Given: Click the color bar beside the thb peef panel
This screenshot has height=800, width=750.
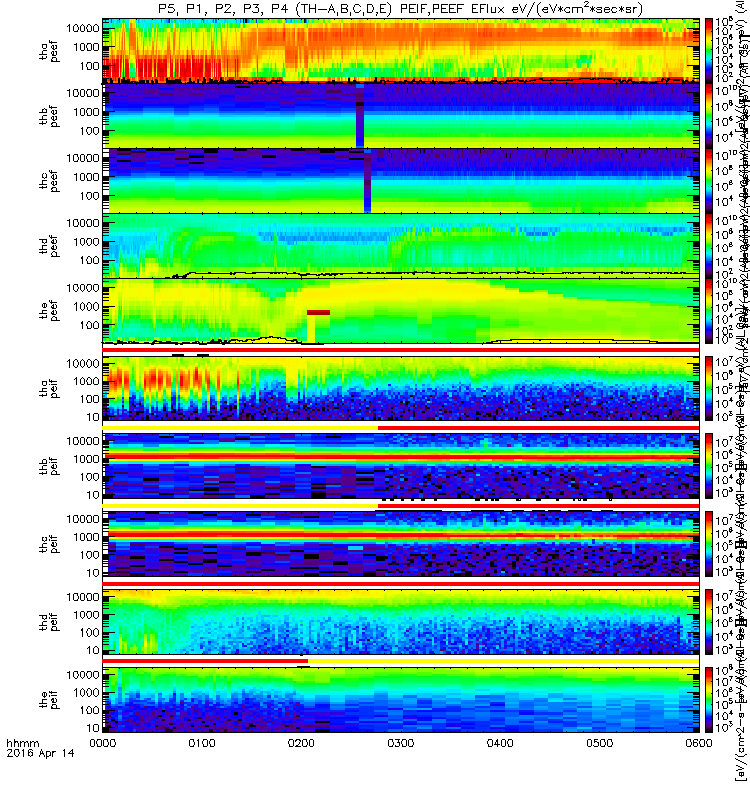Looking at the screenshot, I should pyautogui.click(x=709, y=116).
